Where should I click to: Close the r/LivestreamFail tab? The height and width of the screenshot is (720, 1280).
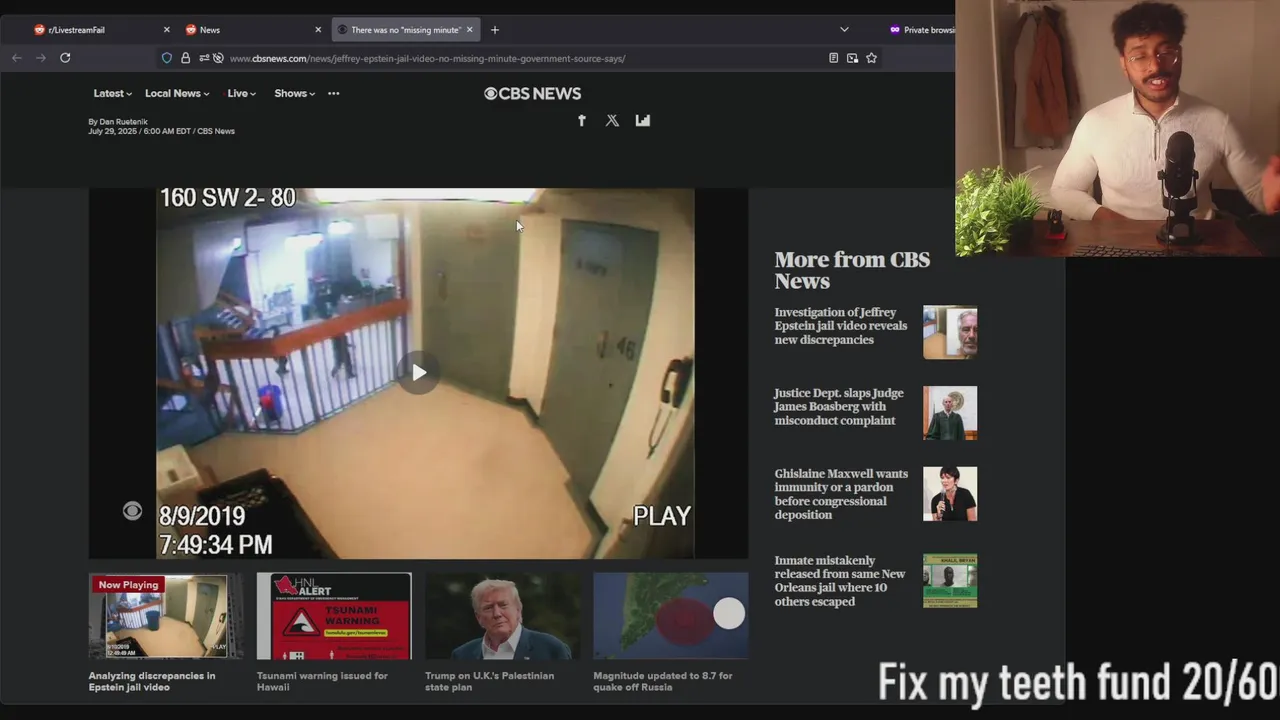pos(167,30)
